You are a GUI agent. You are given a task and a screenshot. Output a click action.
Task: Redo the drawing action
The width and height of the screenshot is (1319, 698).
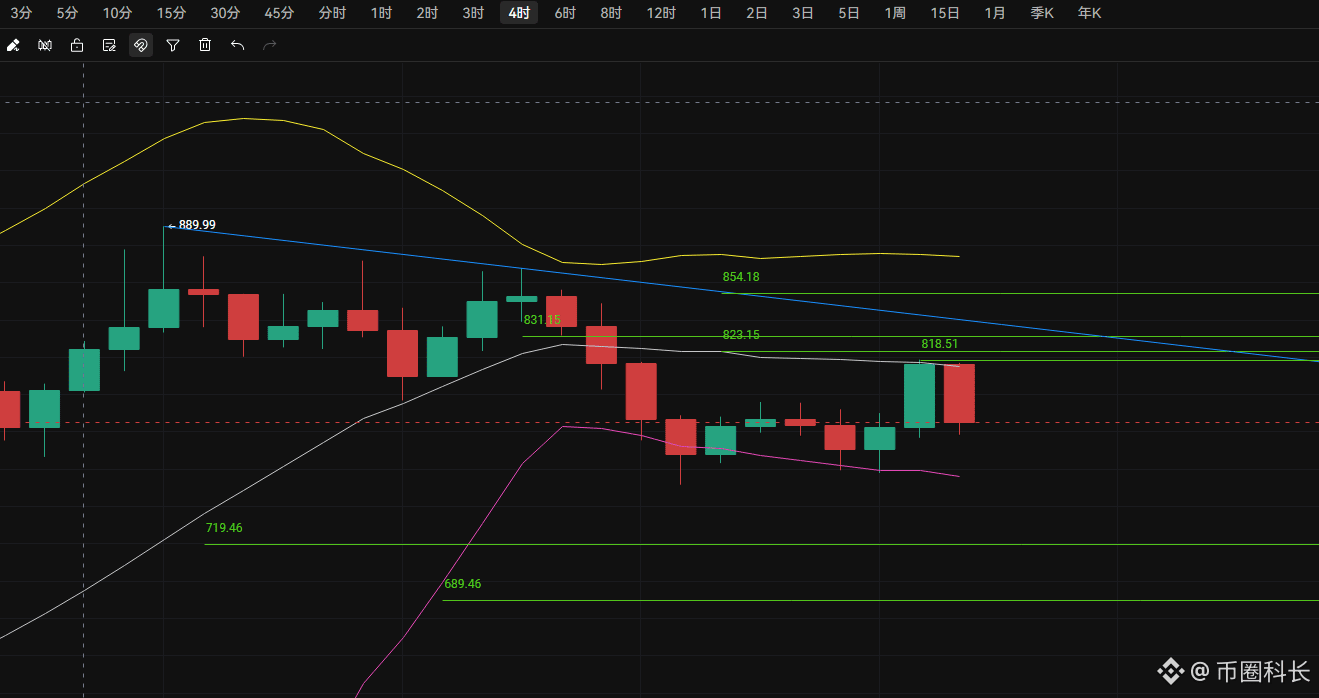(x=269, y=45)
